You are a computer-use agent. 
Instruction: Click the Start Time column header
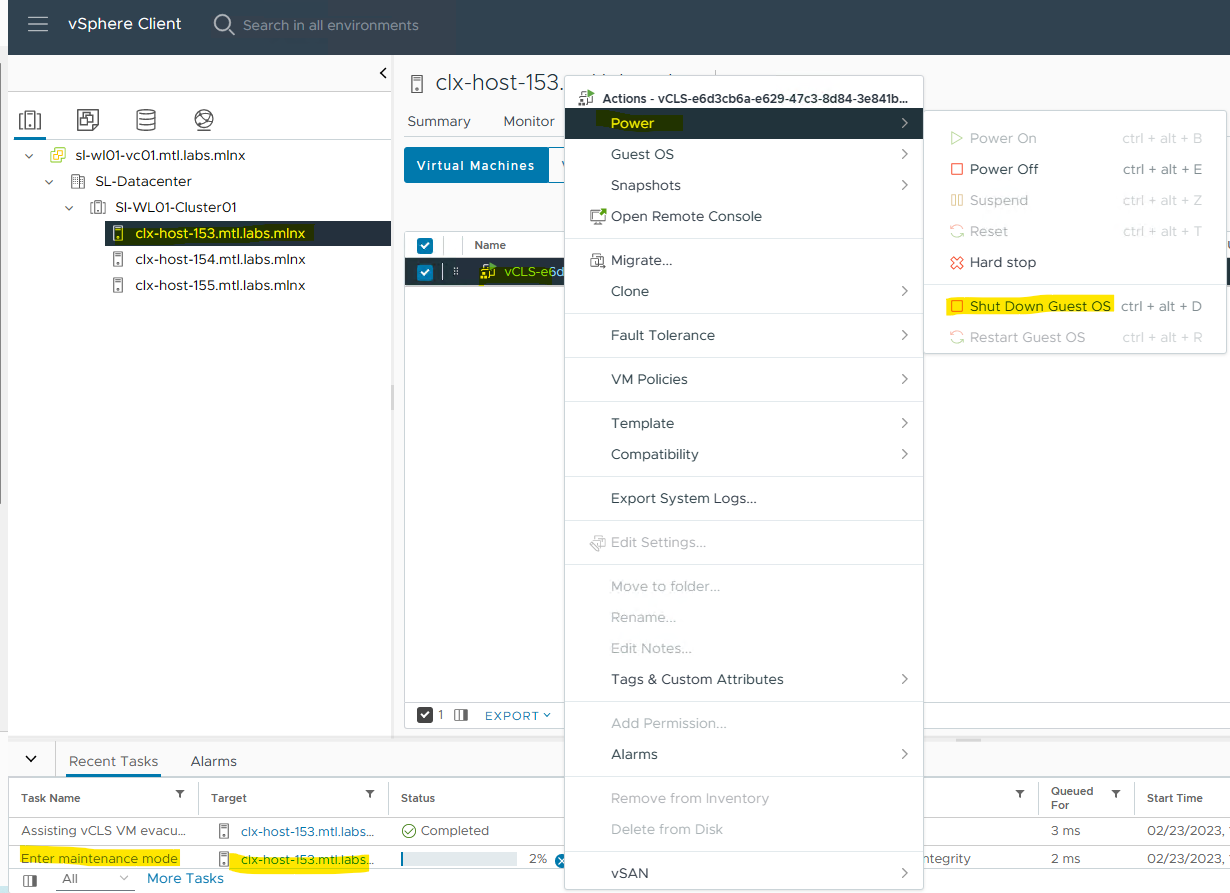(1175, 798)
